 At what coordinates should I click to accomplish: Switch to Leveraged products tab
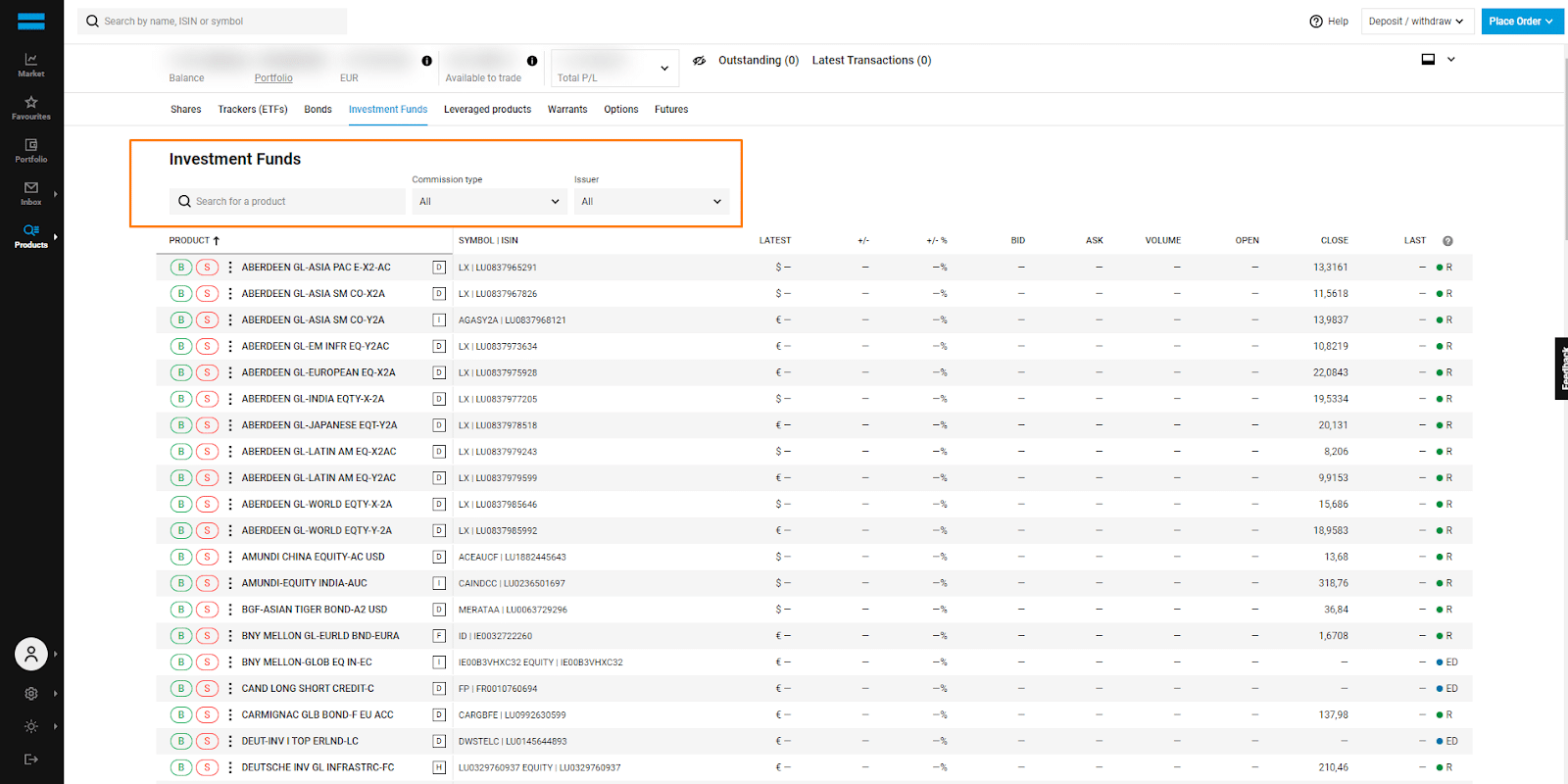[487, 110]
